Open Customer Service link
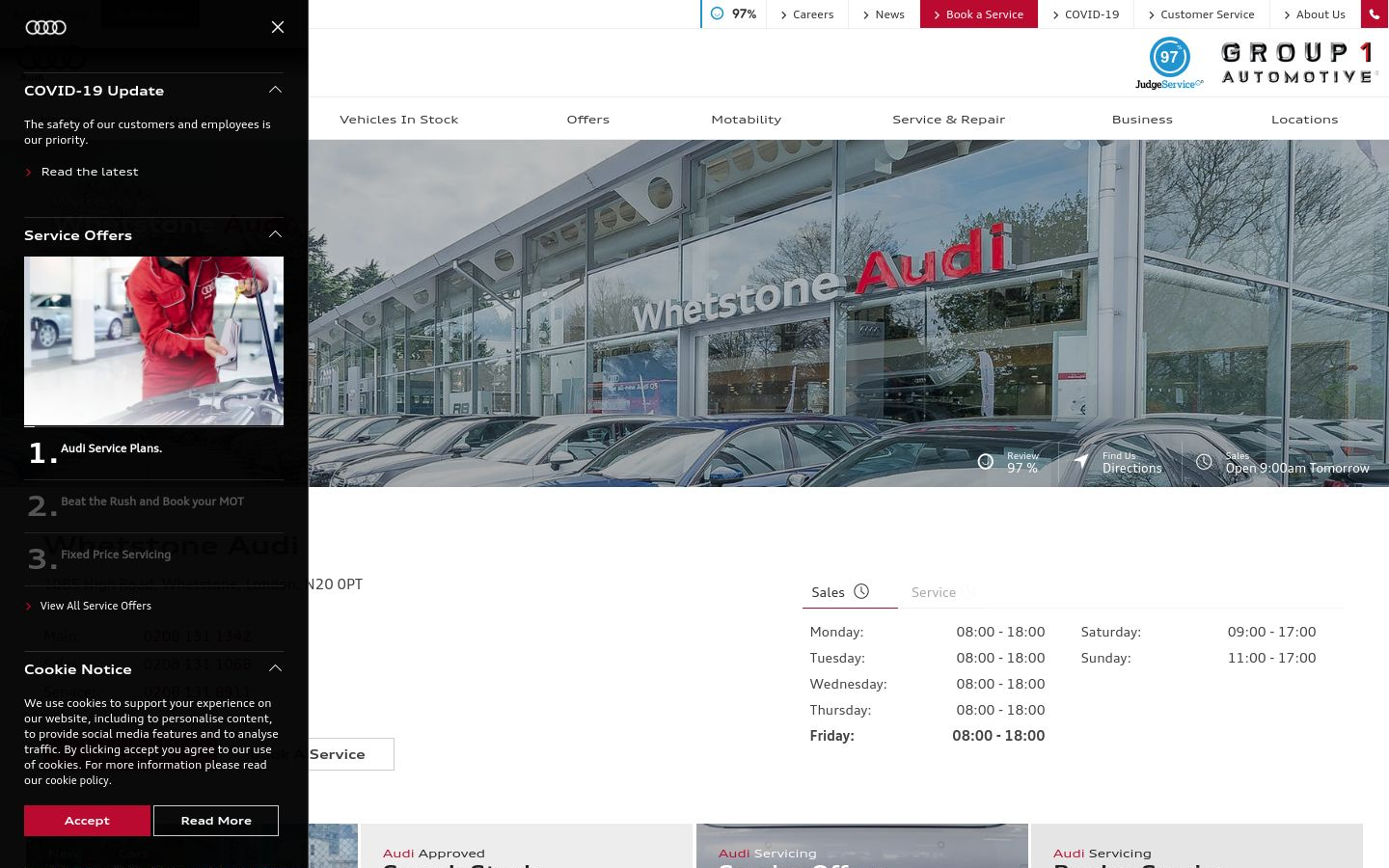1389x868 pixels. [1202, 14]
